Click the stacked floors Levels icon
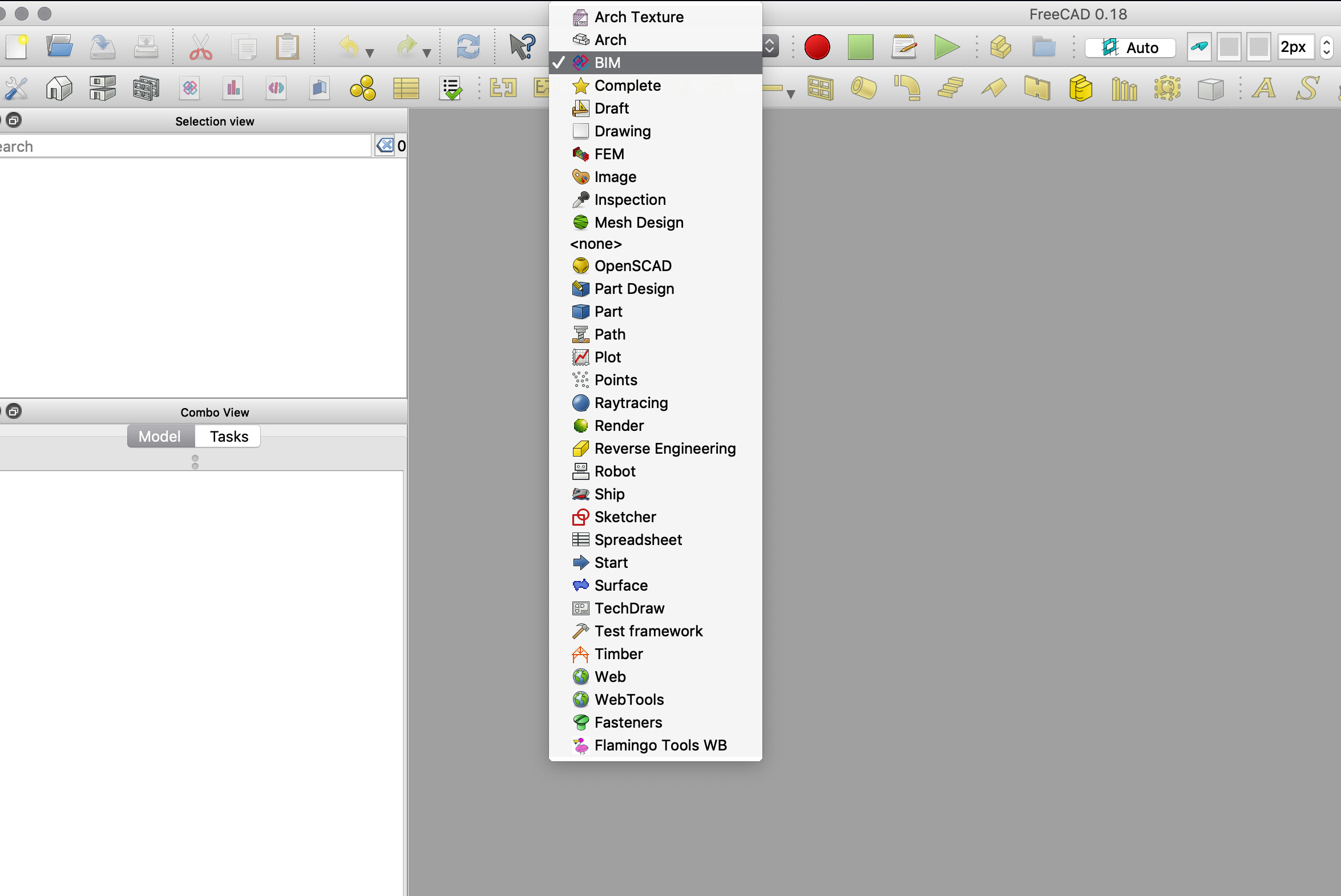The image size is (1341, 896). [103, 88]
